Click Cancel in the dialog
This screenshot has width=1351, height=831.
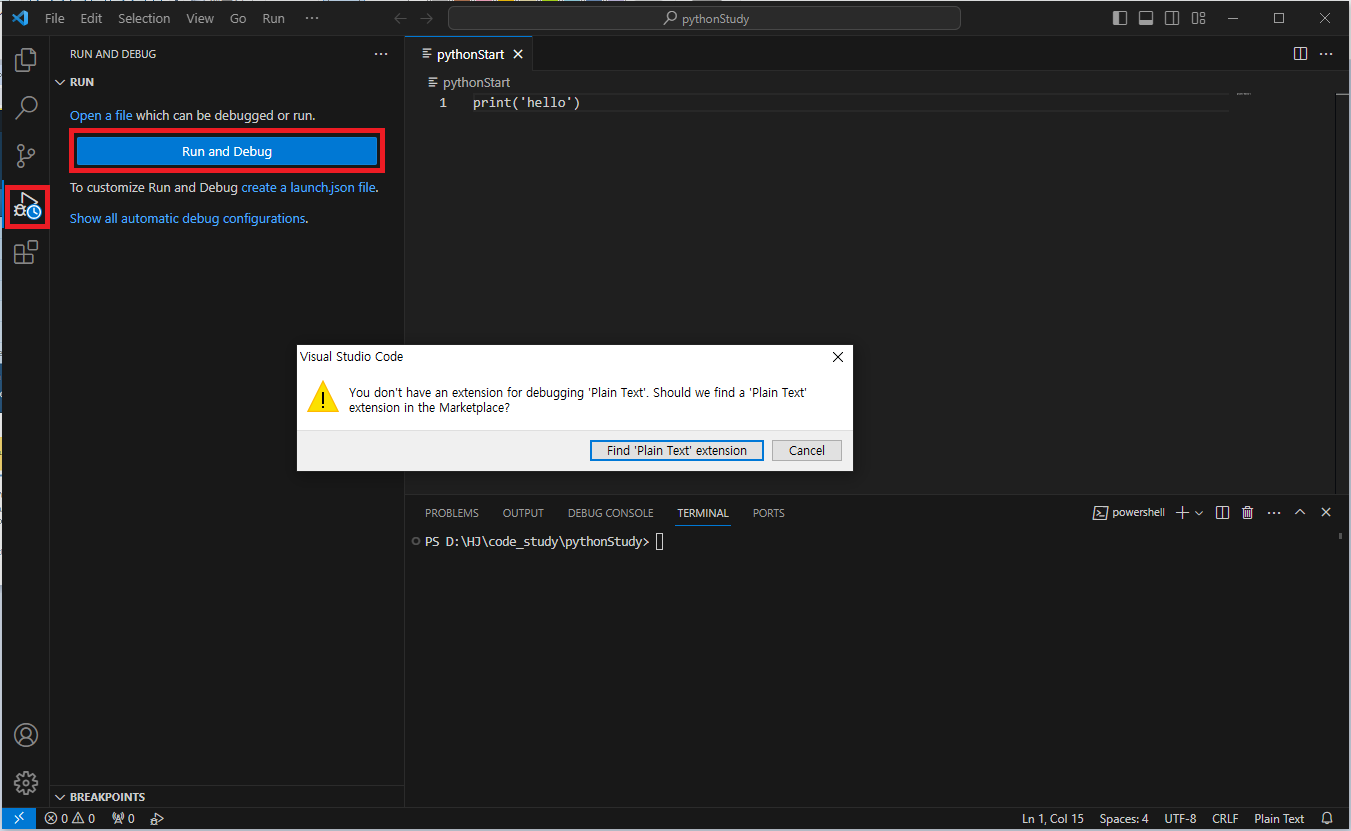click(x=807, y=451)
